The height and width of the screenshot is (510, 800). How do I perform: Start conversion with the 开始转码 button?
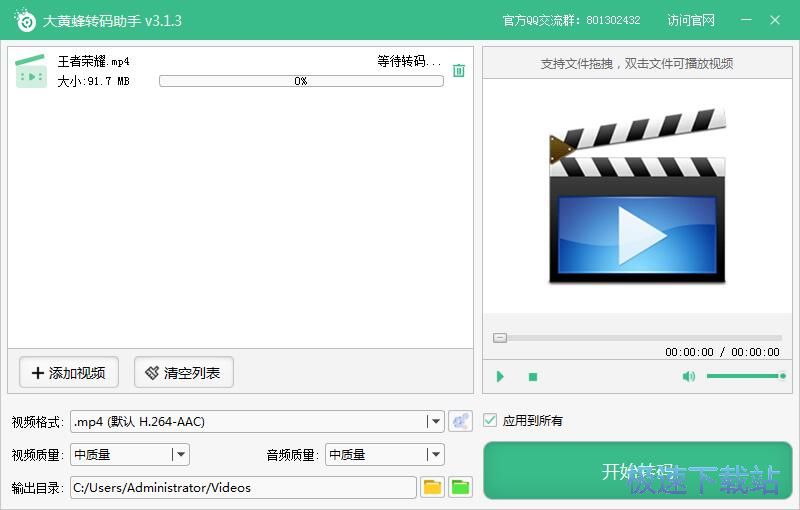click(x=638, y=471)
